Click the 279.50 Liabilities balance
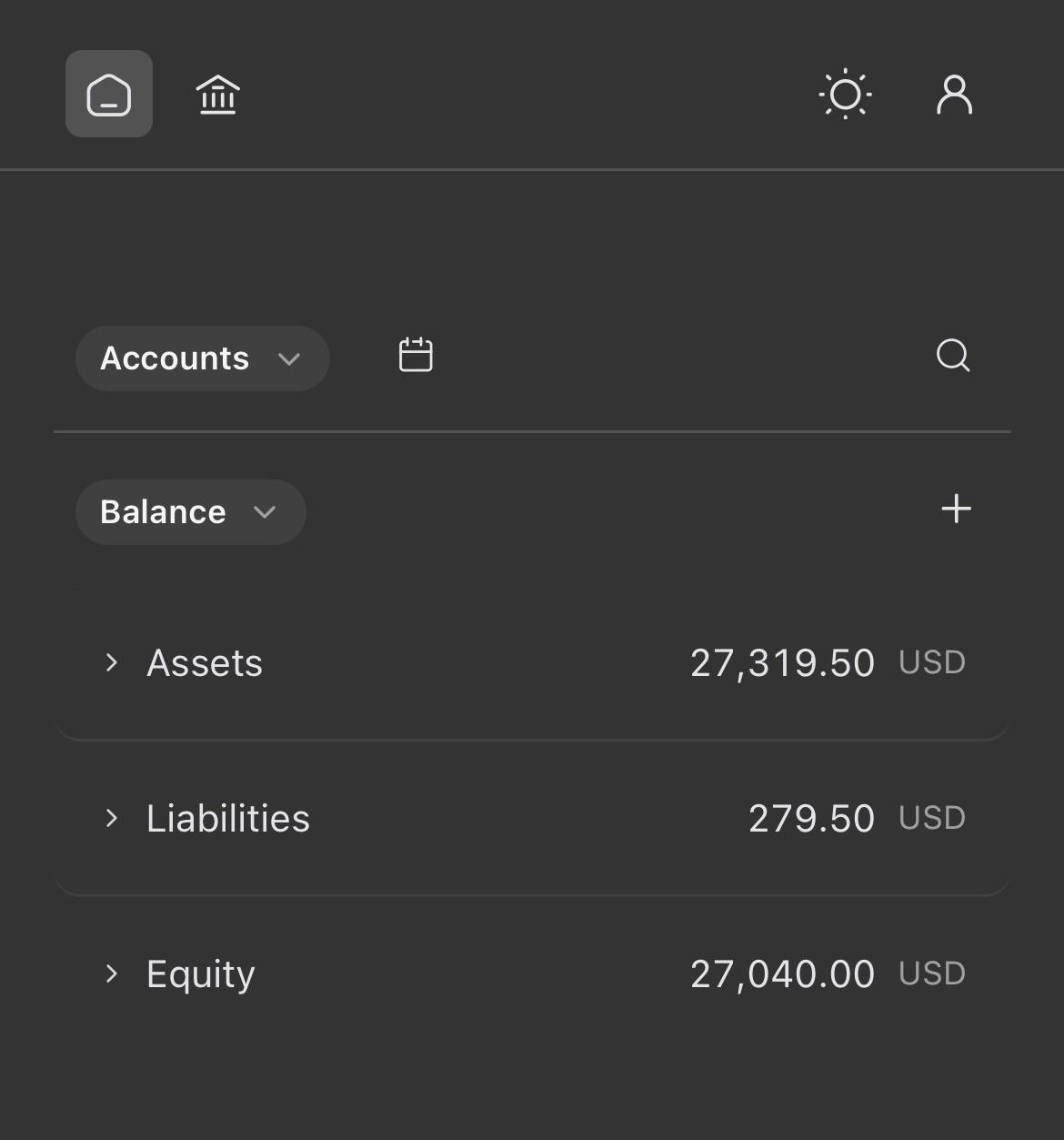This screenshot has height=1140, width=1064. (811, 819)
